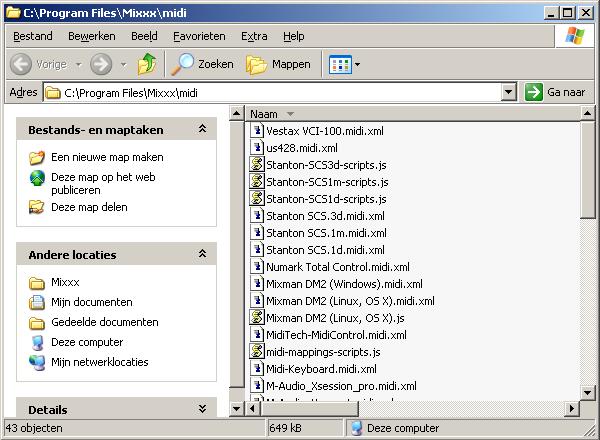Select the Stanton SCS.1m.midi.xml file icon
The width and height of the screenshot is (600, 440).
tap(257, 232)
